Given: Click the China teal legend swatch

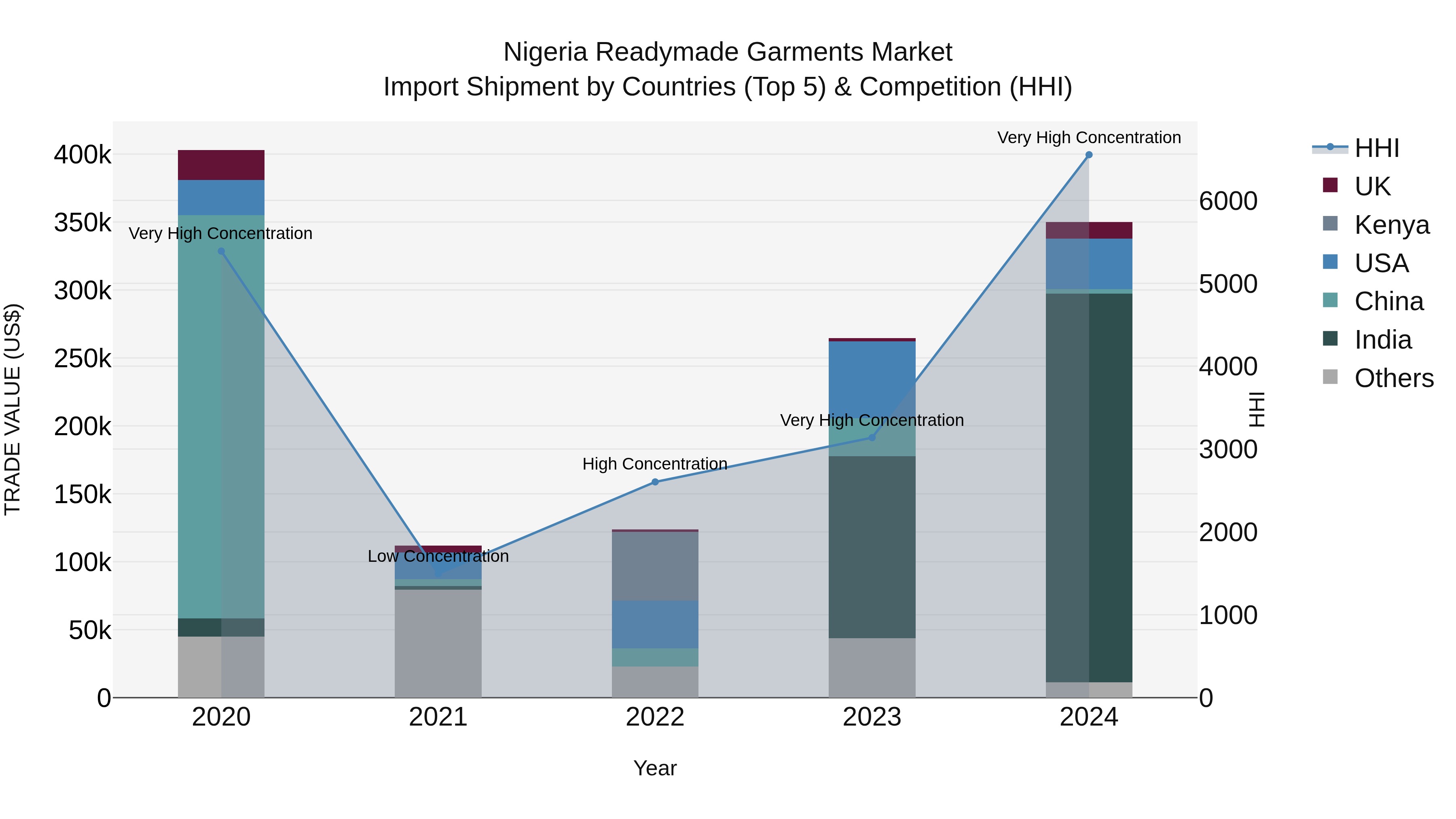Looking at the screenshot, I should 1331,300.
